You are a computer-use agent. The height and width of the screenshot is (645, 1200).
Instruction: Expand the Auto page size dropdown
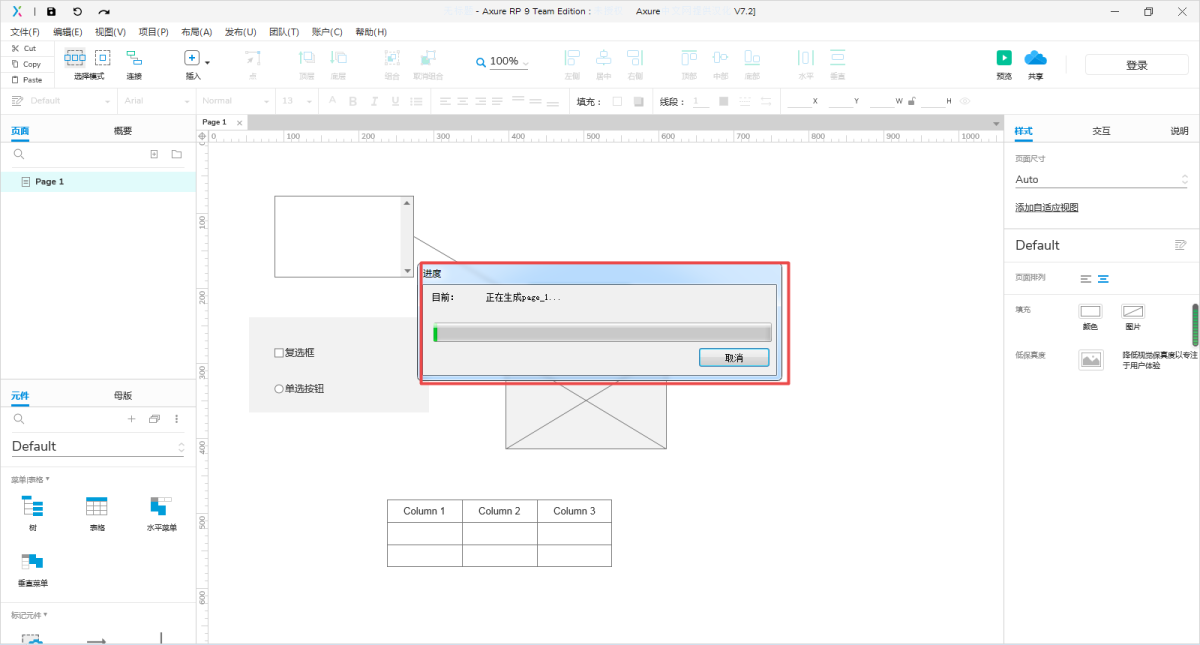[x=1100, y=180]
